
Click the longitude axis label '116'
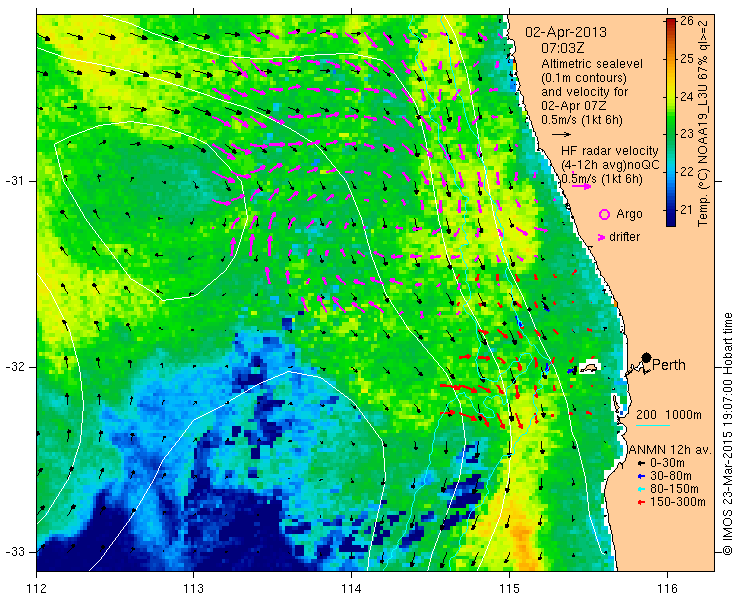667,589
